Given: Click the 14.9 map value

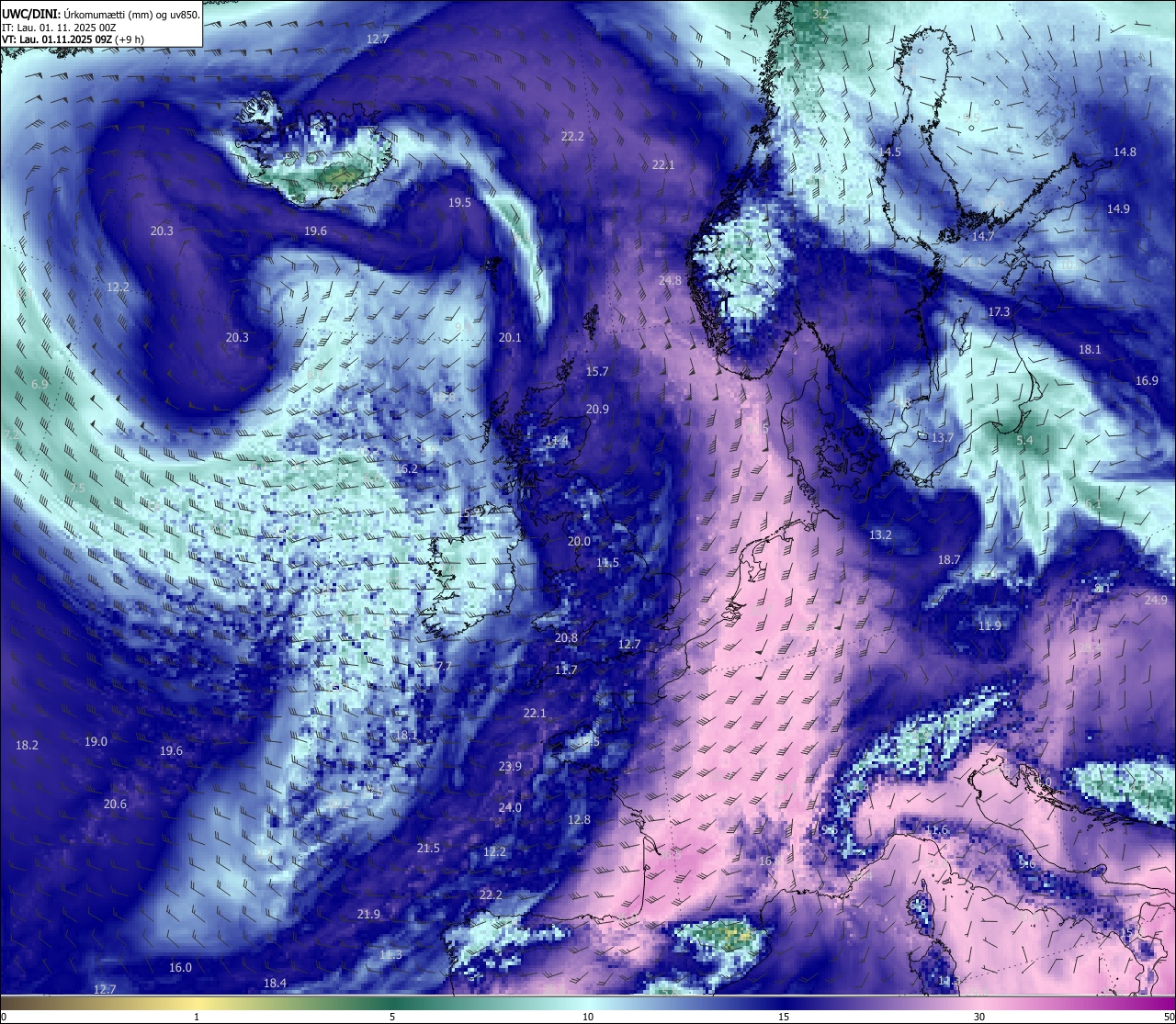Looking at the screenshot, I should point(1118,208).
